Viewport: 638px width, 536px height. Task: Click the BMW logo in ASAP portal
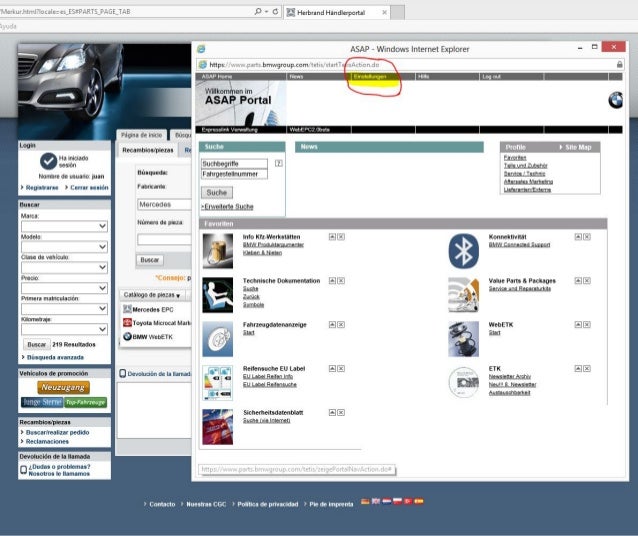(x=616, y=100)
